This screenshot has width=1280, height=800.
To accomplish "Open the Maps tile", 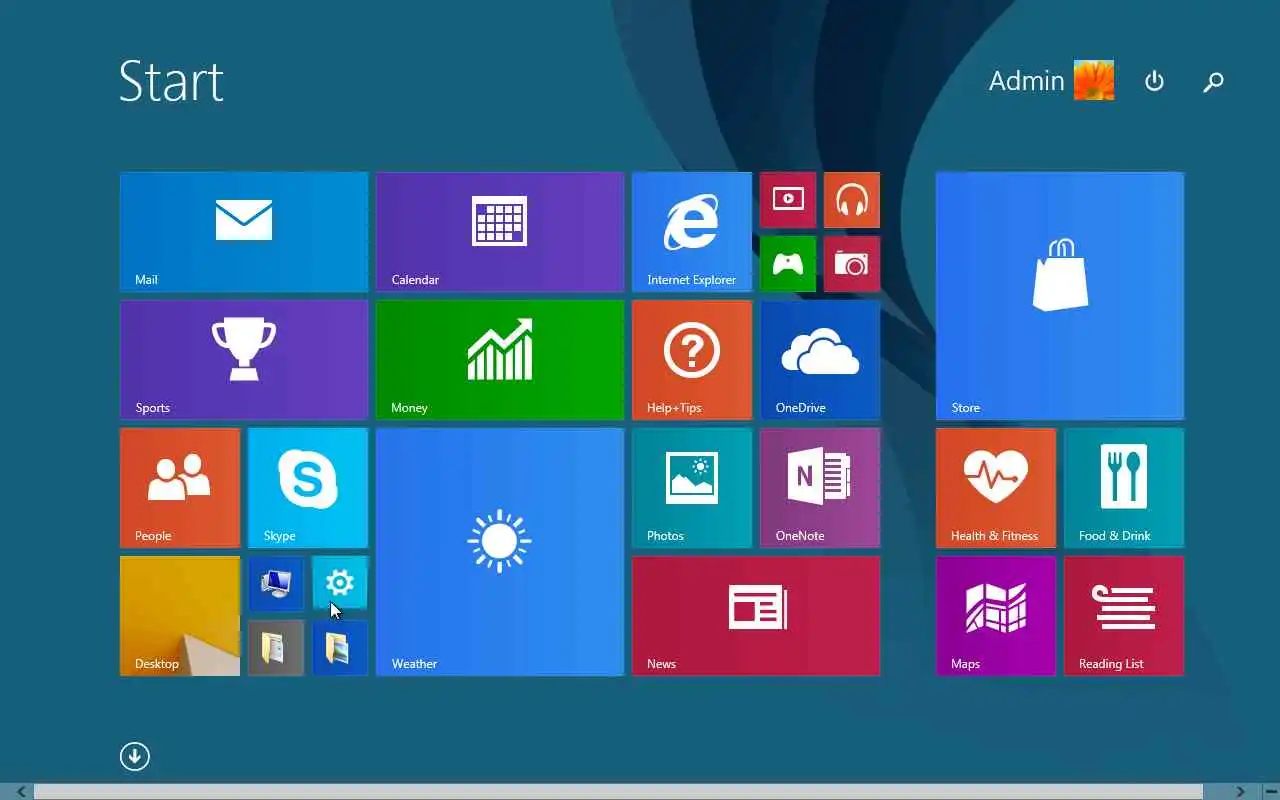I will tap(996, 616).
